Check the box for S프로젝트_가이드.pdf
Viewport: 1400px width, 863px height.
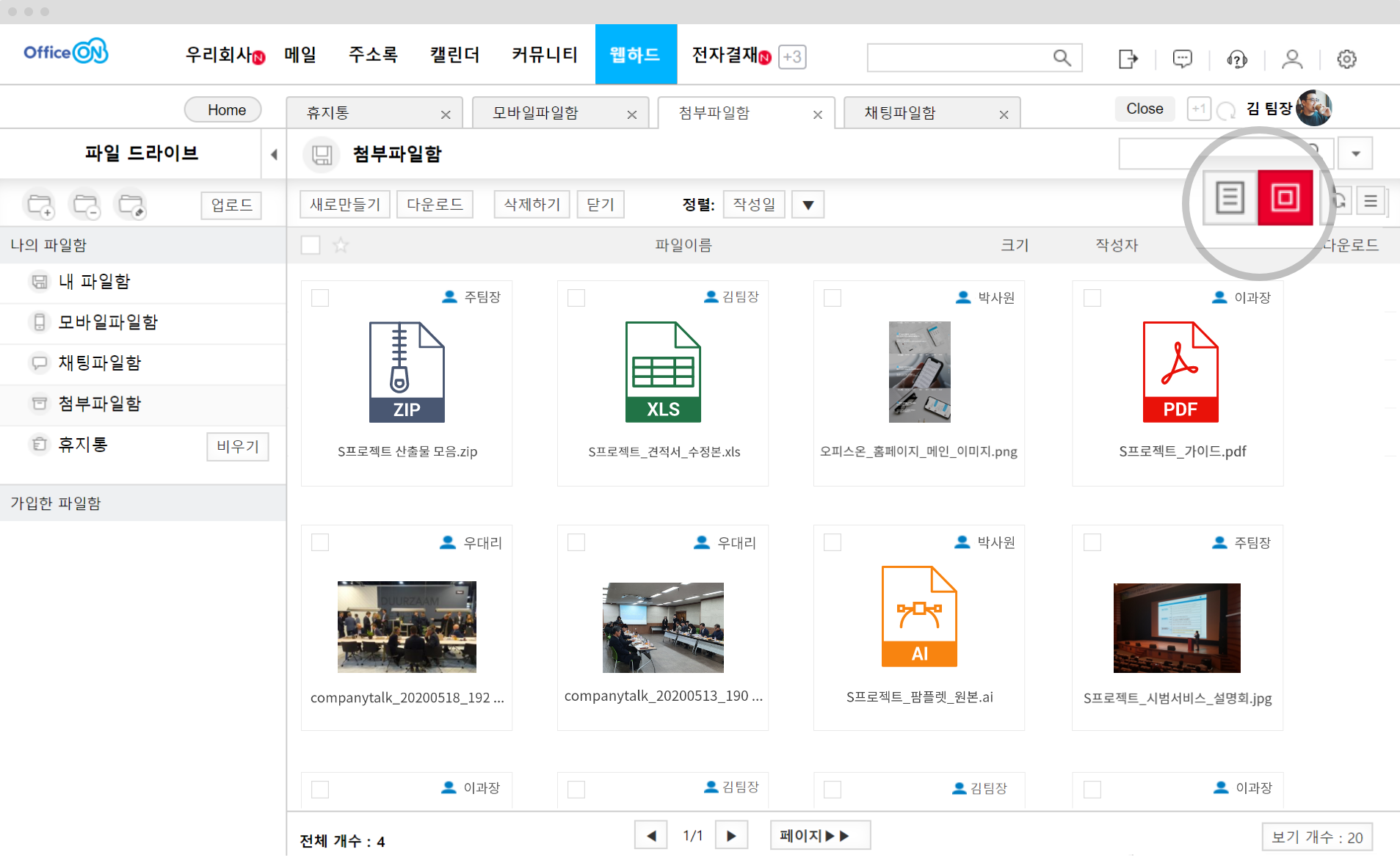pos(1092,298)
